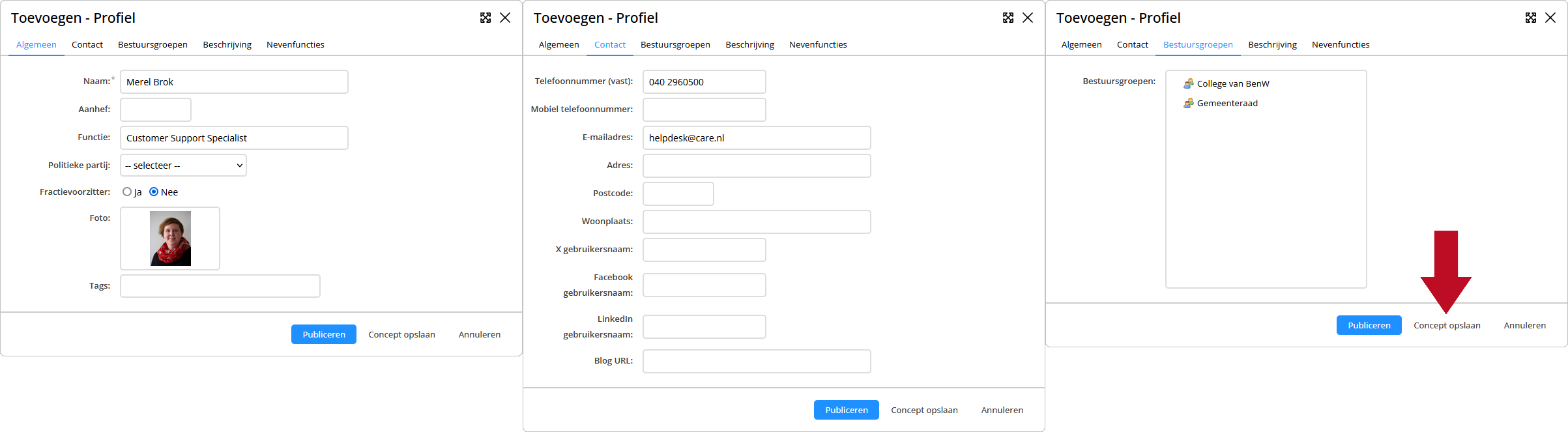The image size is (1568, 432).
Task: Open Beschrijving tab in right dialog
Action: 1272,44
